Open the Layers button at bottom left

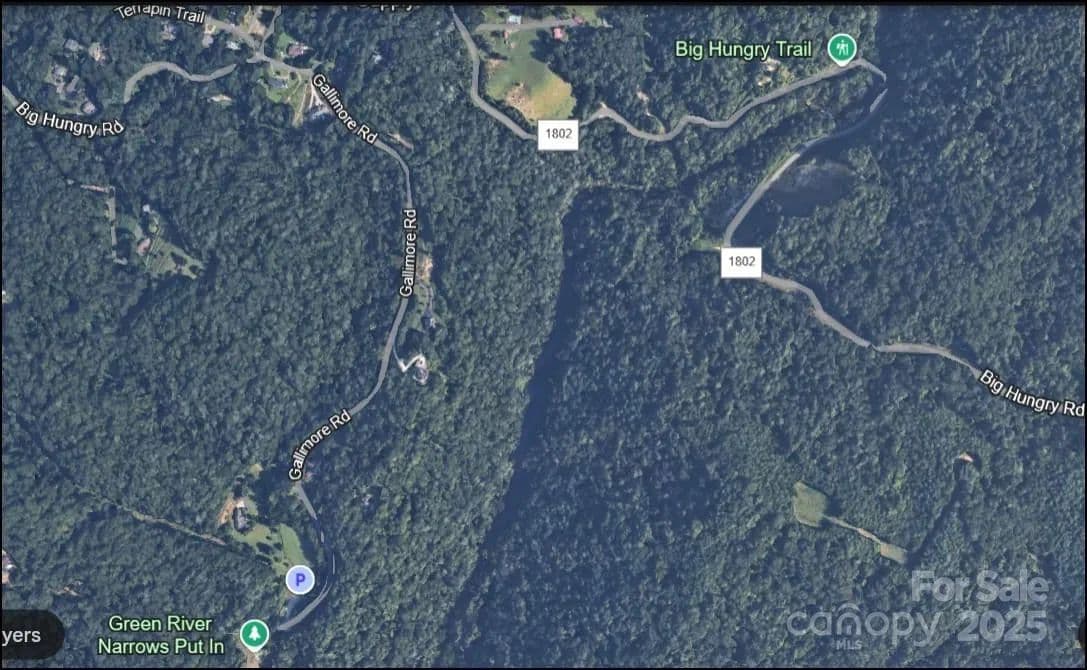tap(28, 635)
